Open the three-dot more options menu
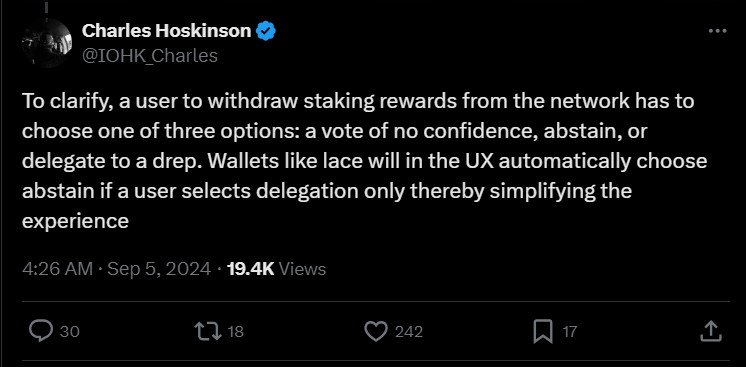 point(717,31)
